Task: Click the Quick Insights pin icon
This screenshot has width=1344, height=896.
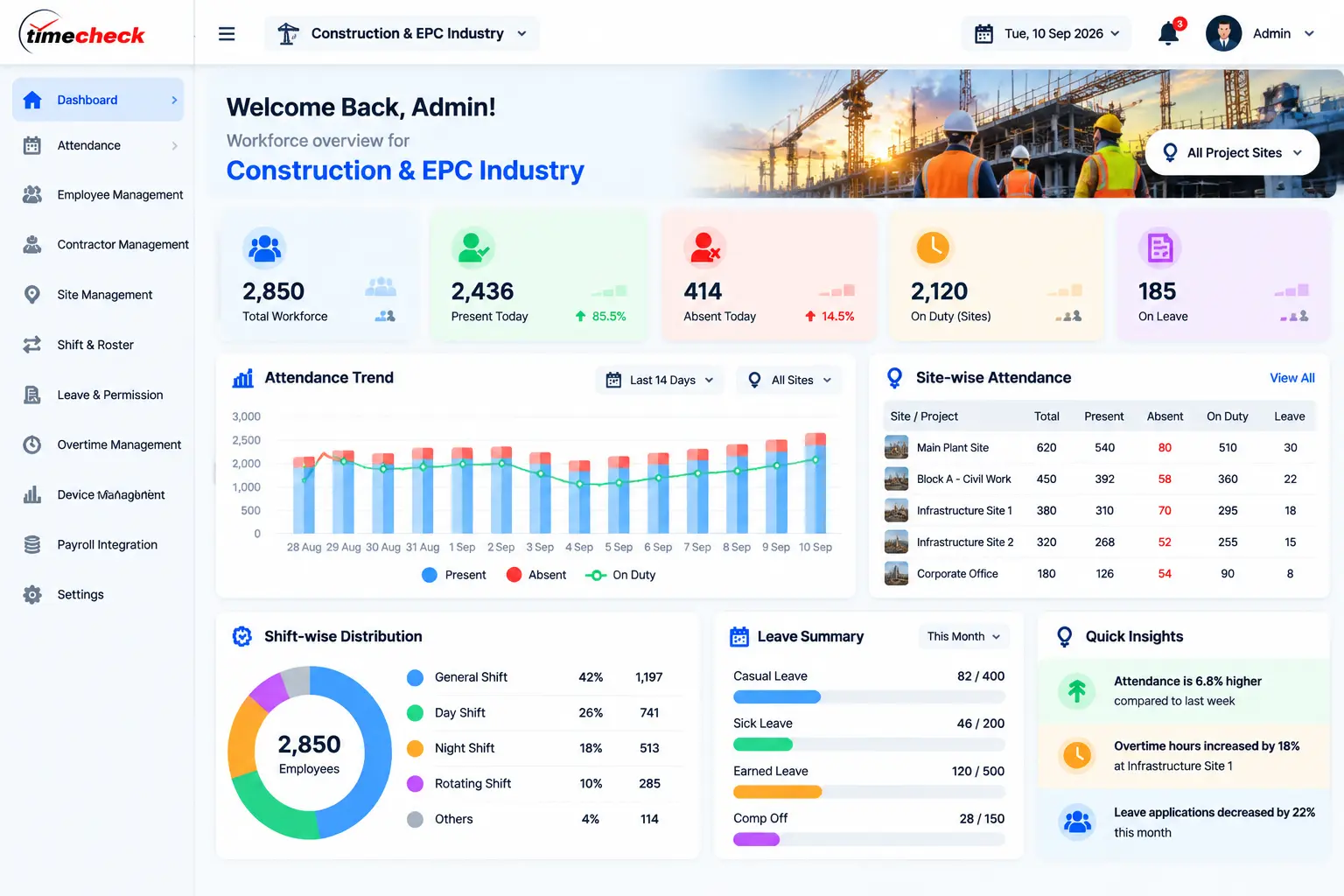Action: coord(1065,636)
